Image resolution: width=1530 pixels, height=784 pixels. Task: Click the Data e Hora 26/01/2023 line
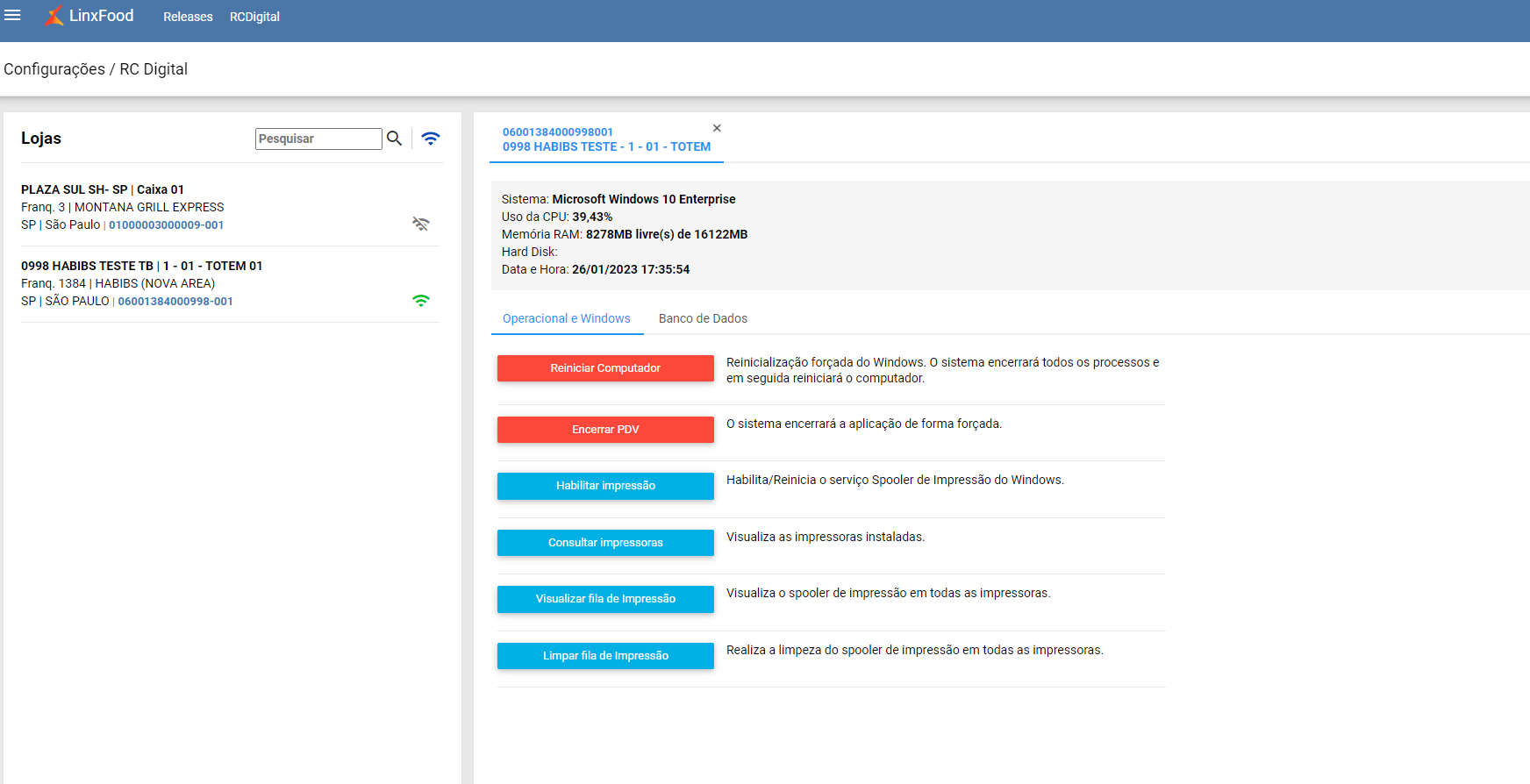596,269
